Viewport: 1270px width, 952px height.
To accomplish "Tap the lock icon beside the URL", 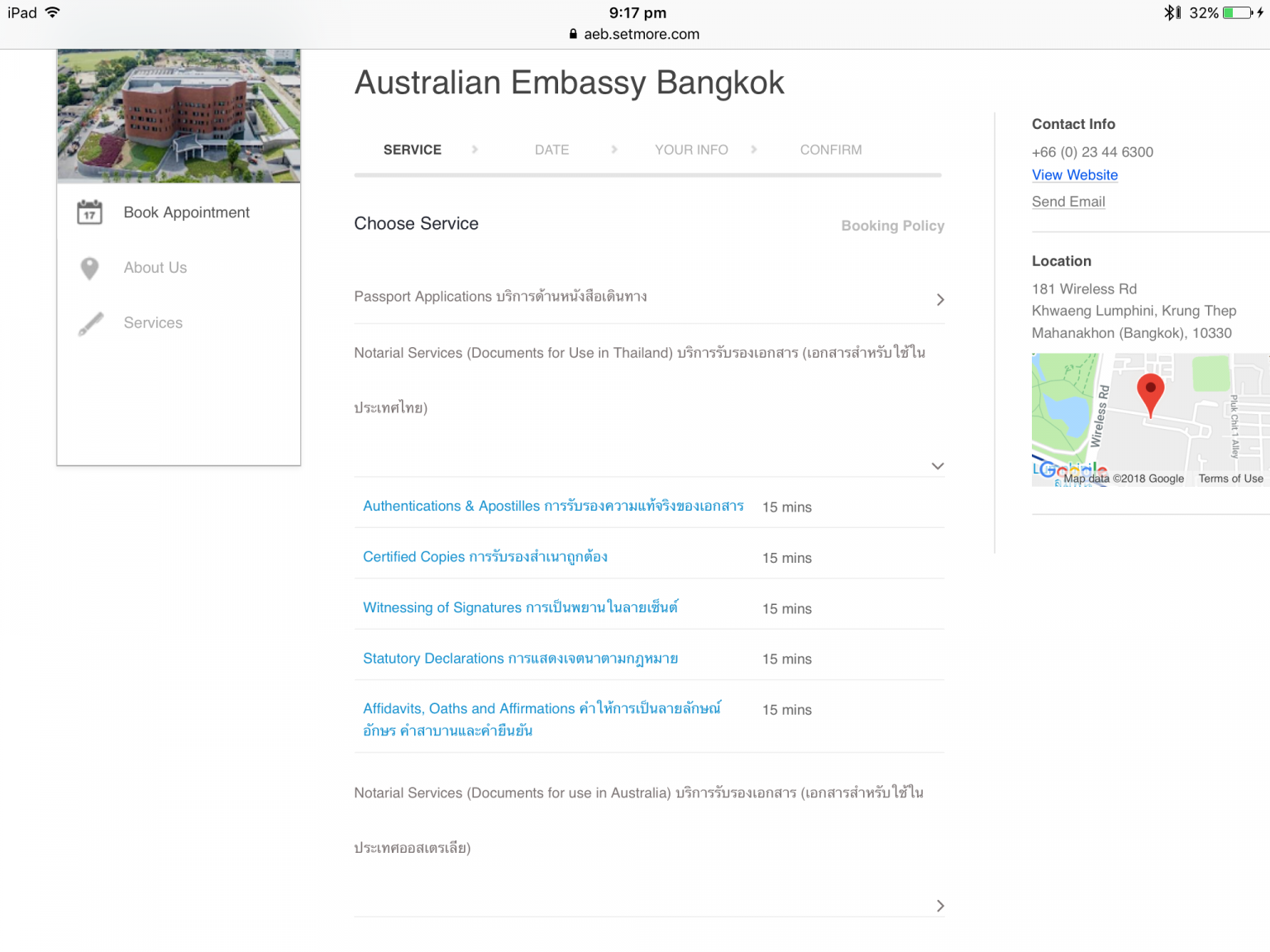I will (x=573, y=34).
